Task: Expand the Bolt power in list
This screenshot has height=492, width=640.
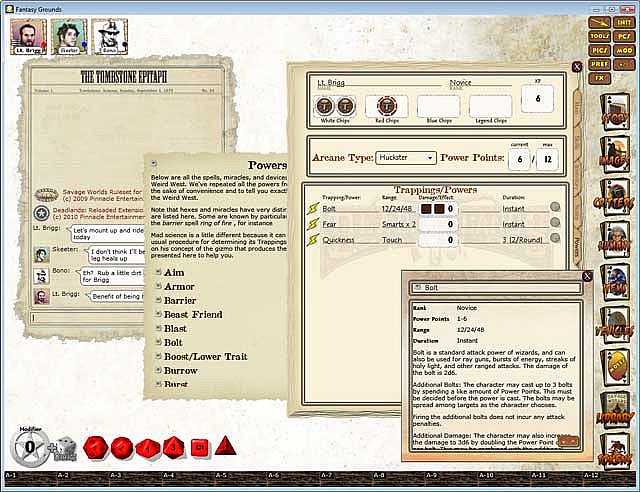Action: 159,342
